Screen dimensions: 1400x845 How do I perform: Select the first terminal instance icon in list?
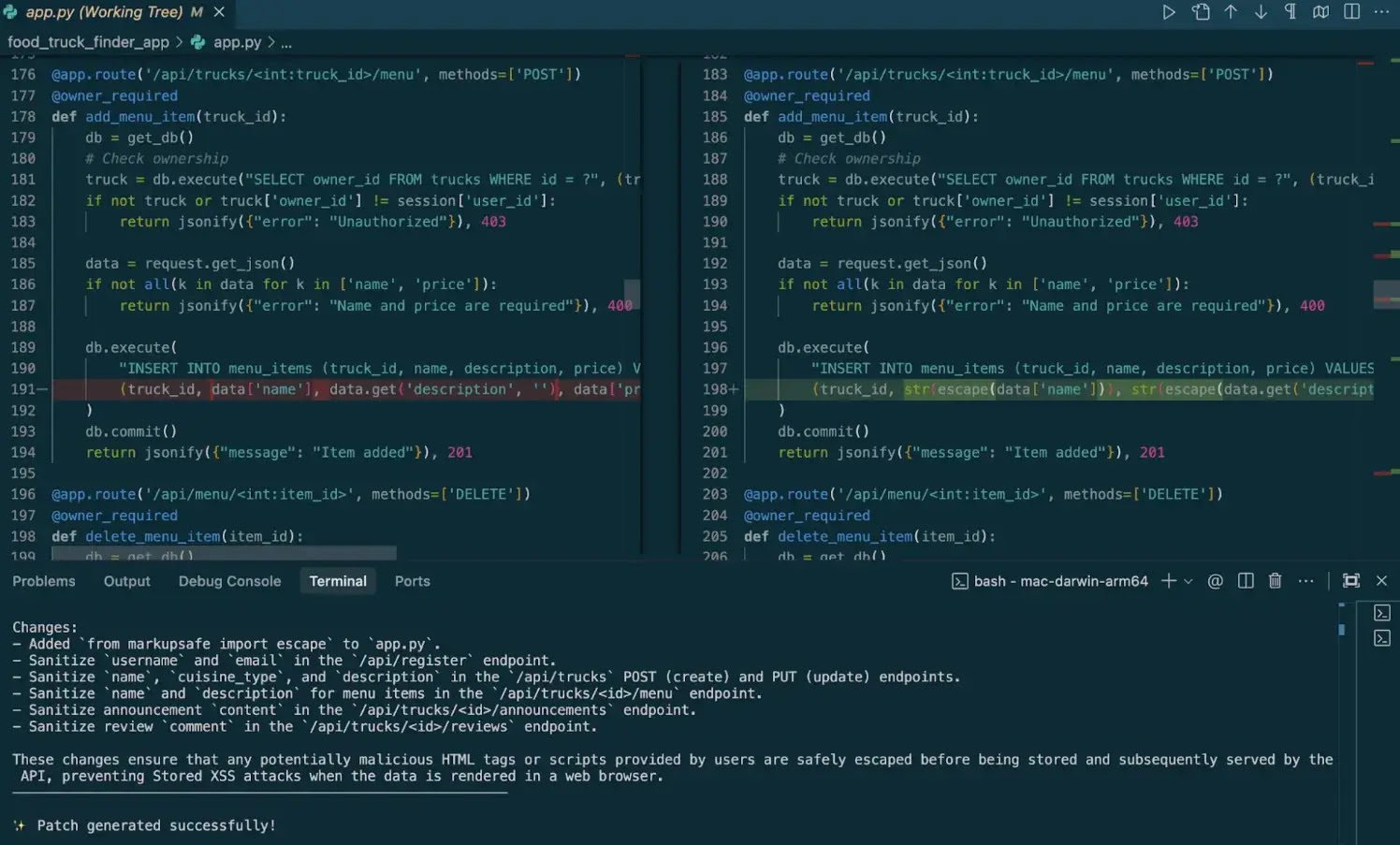(x=1382, y=613)
